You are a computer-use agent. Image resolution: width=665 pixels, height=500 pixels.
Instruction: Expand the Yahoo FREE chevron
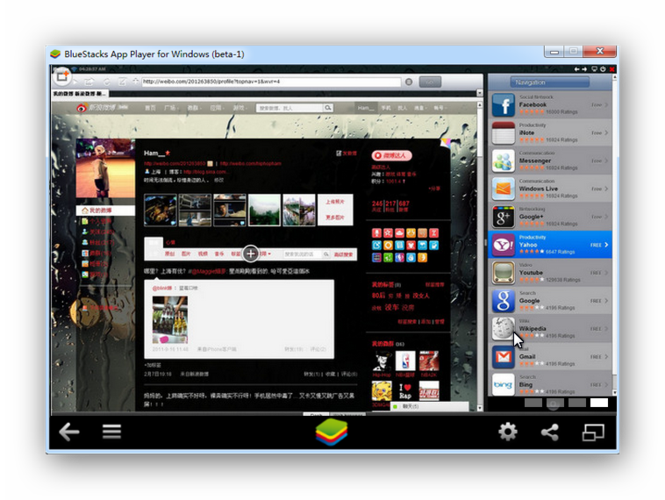(x=606, y=245)
